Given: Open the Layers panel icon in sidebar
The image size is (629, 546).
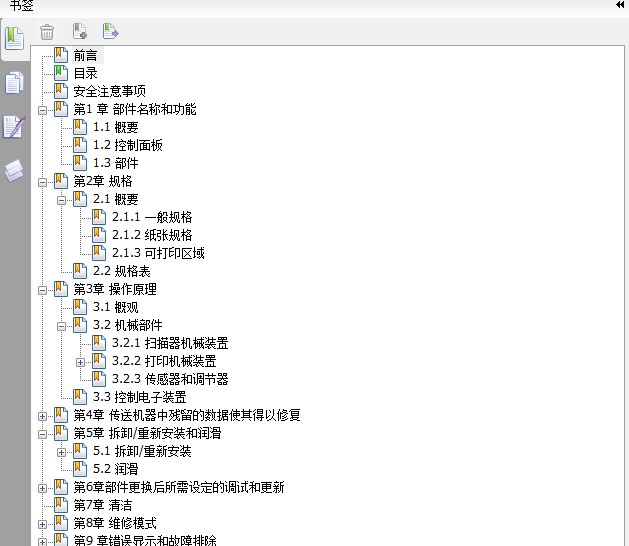Looking at the screenshot, I should click(14, 170).
